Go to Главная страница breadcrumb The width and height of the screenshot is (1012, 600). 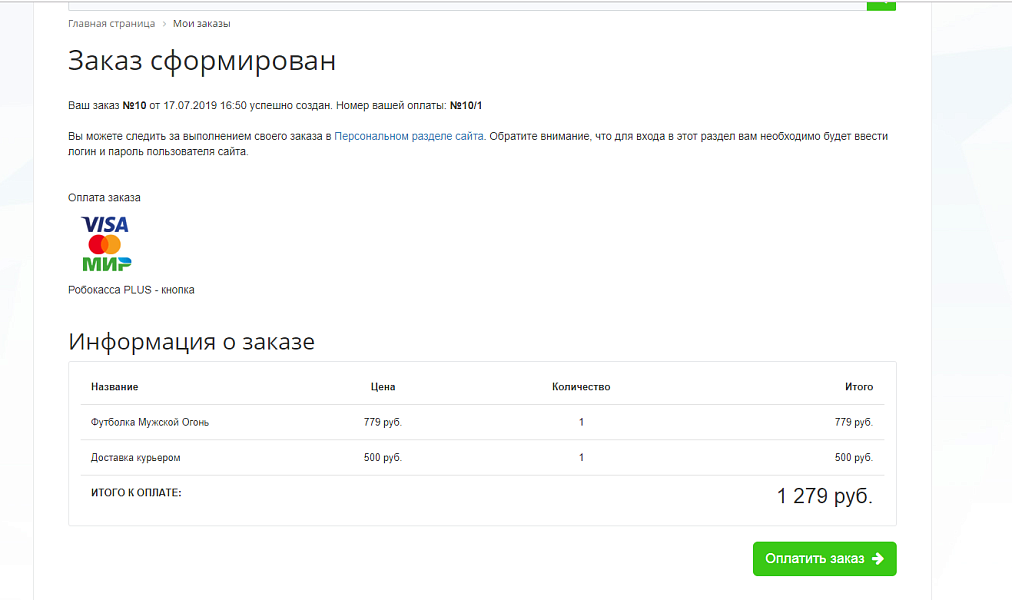[x=111, y=23]
